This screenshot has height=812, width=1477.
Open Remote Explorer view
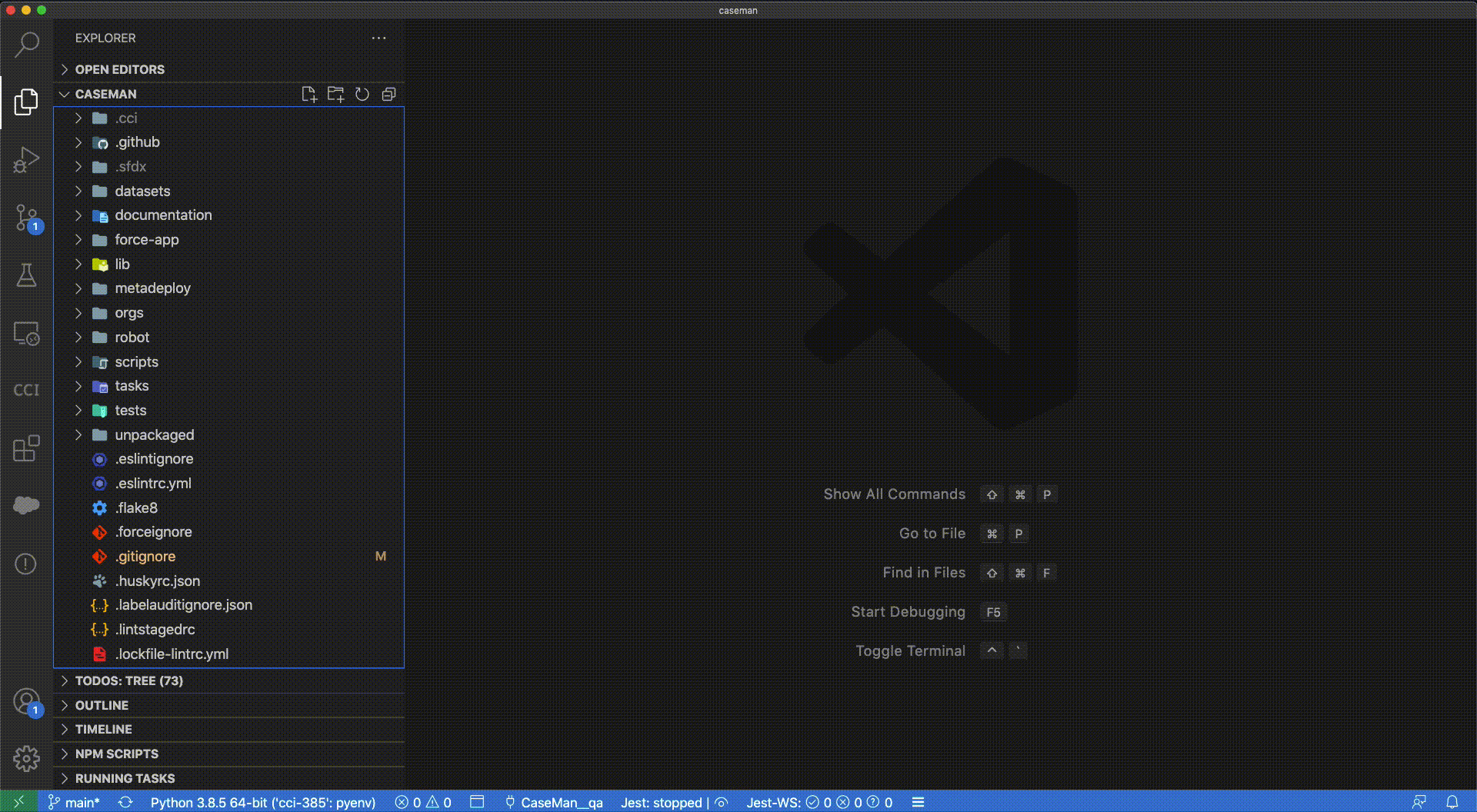26,333
